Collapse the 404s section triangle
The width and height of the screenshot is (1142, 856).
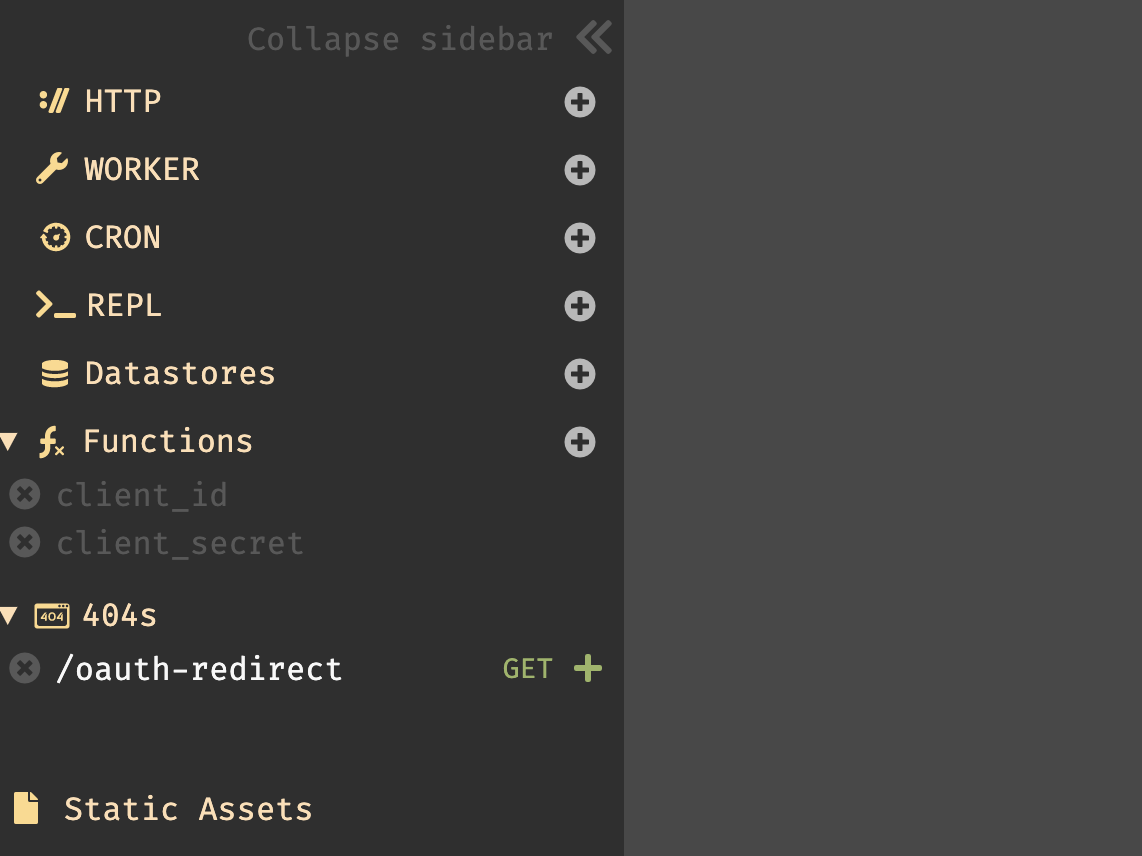(9, 616)
